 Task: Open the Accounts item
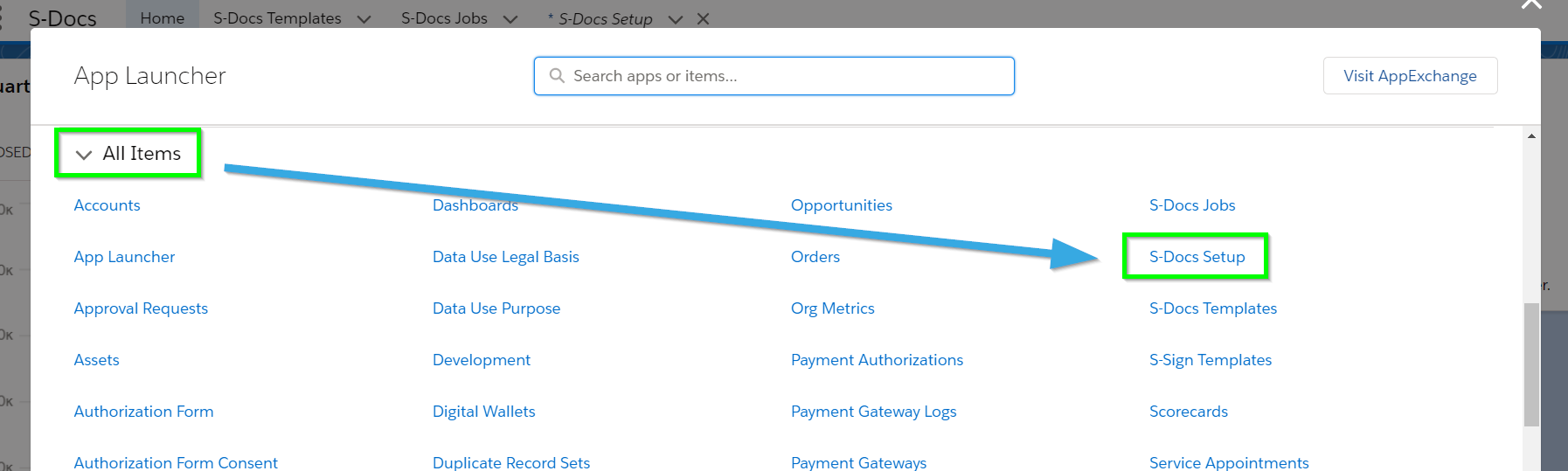click(x=107, y=205)
